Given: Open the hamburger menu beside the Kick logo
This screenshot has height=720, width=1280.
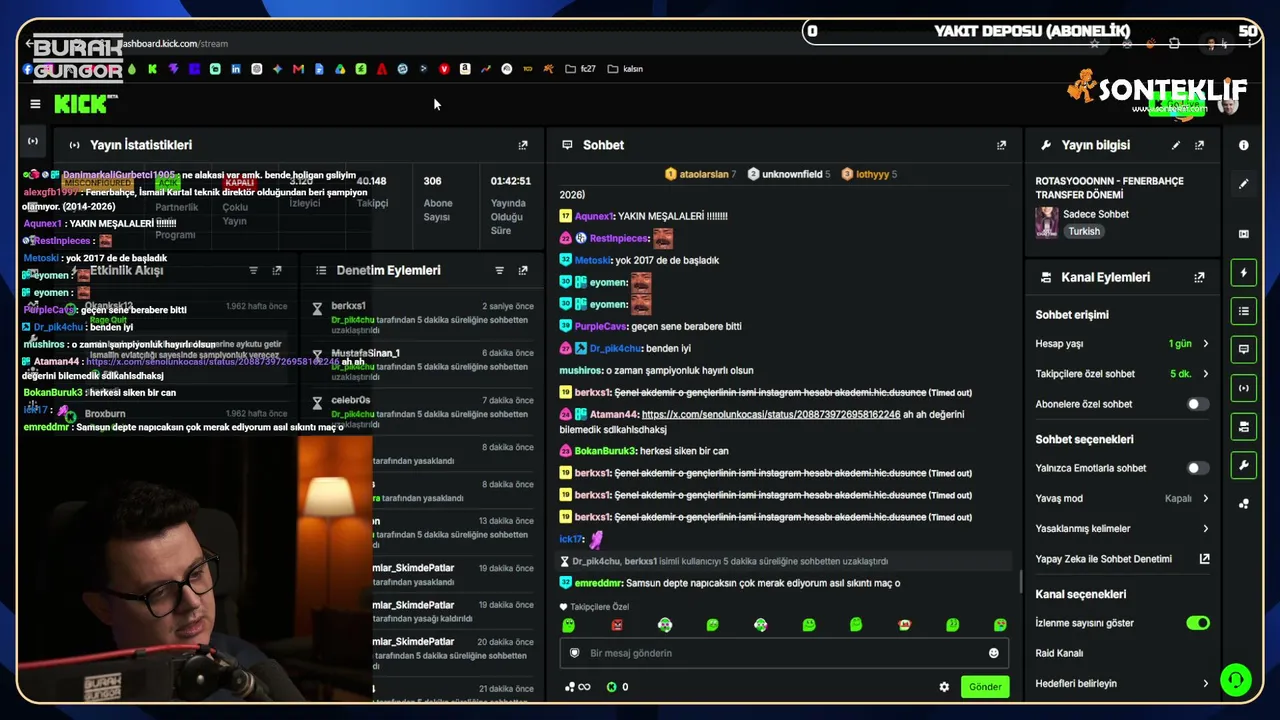Looking at the screenshot, I should (x=35, y=104).
